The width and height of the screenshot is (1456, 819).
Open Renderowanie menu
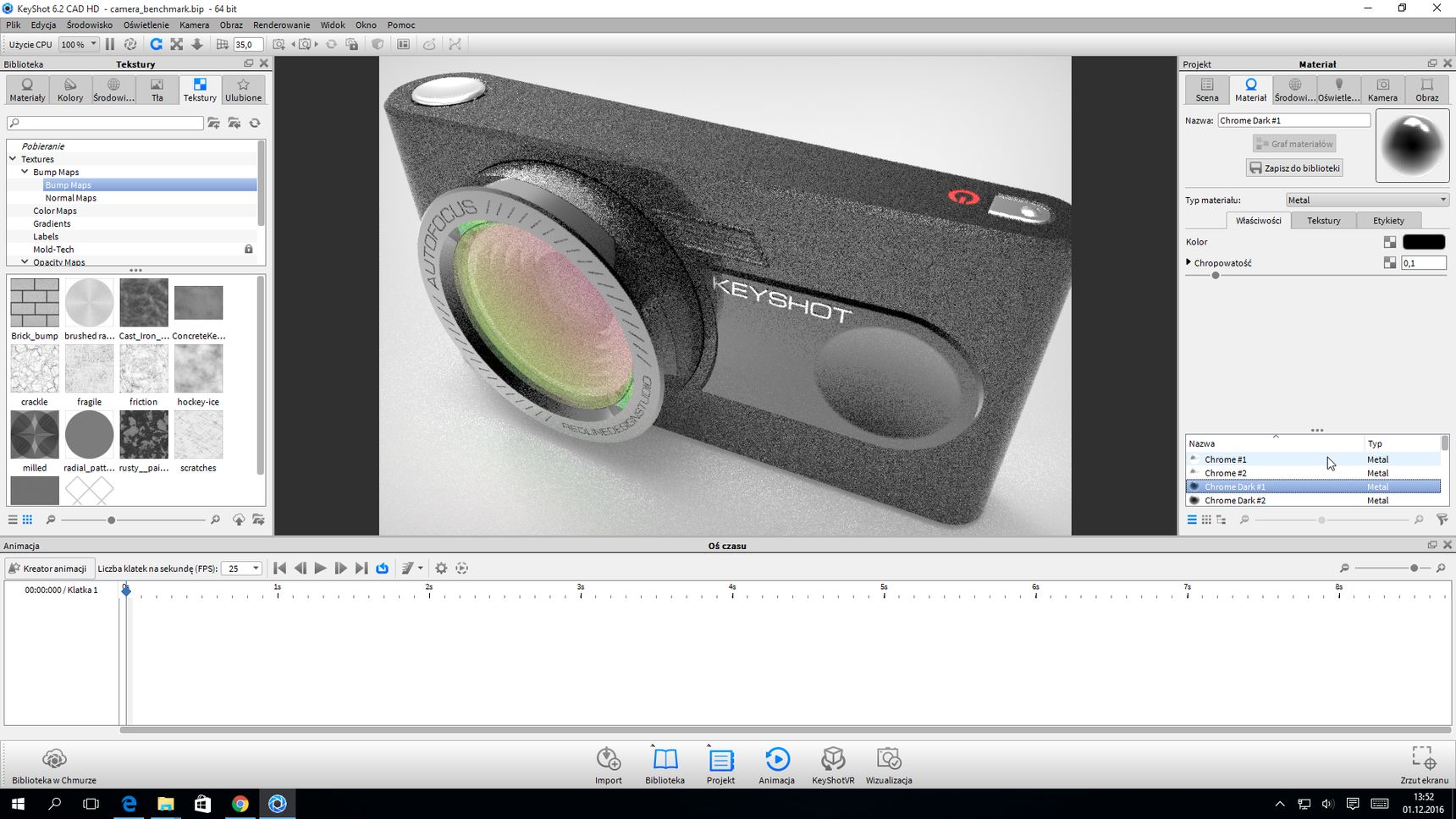281,25
